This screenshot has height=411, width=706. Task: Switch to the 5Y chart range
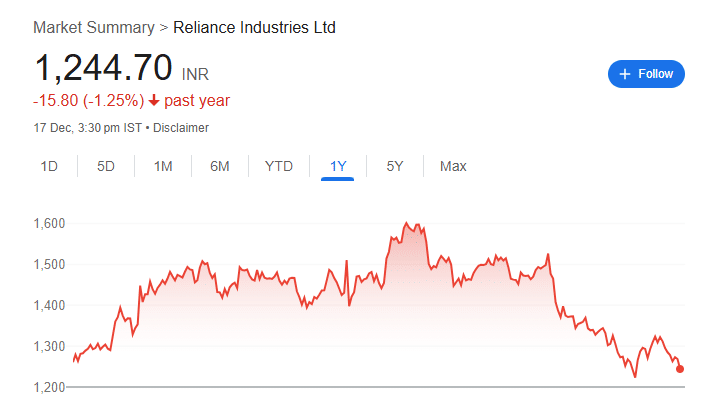[394, 167]
